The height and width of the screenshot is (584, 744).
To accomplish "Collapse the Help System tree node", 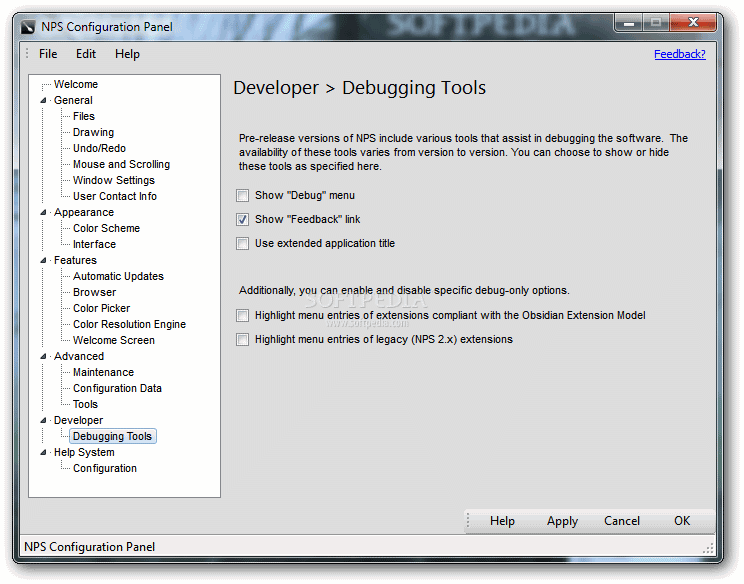I will tap(43, 453).
